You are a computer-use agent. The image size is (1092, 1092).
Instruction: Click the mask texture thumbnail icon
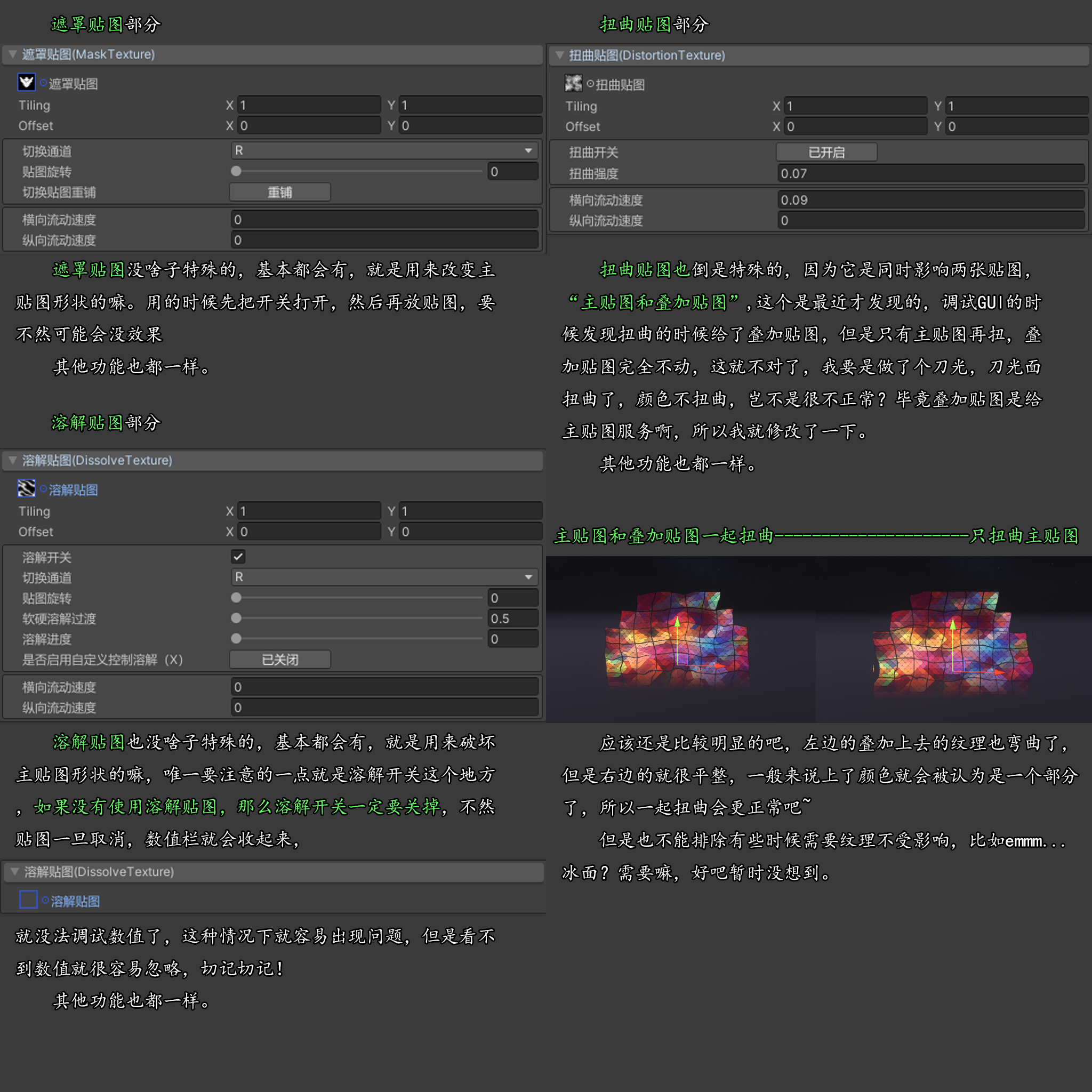coord(26,83)
